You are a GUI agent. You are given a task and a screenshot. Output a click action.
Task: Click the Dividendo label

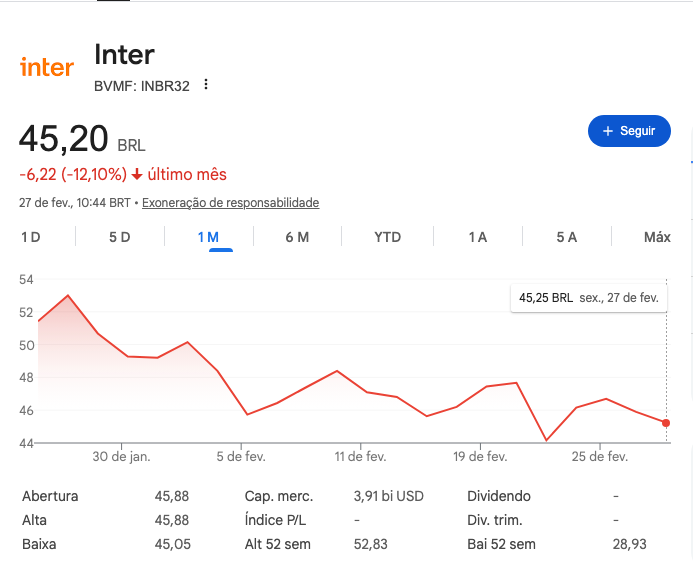[x=499, y=496]
